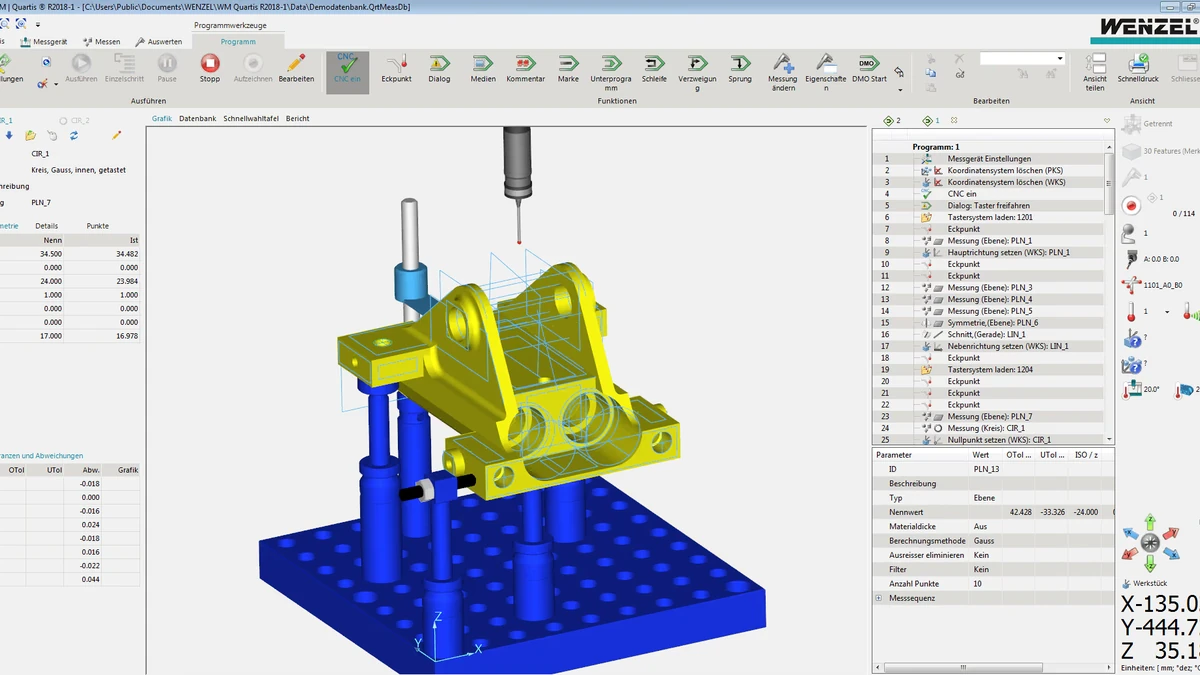
Task: Click the program list vertical scrollbar
Action: coord(1109,298)
